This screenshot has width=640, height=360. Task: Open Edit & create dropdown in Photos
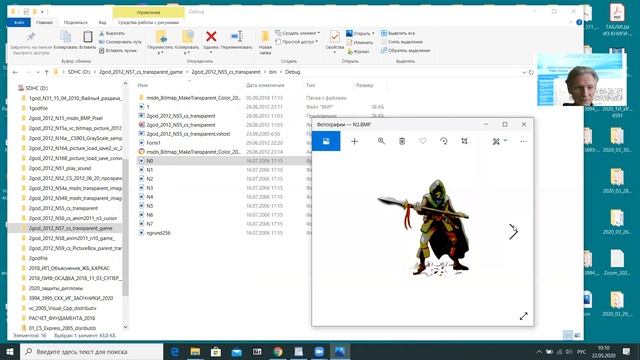[499, 141]
